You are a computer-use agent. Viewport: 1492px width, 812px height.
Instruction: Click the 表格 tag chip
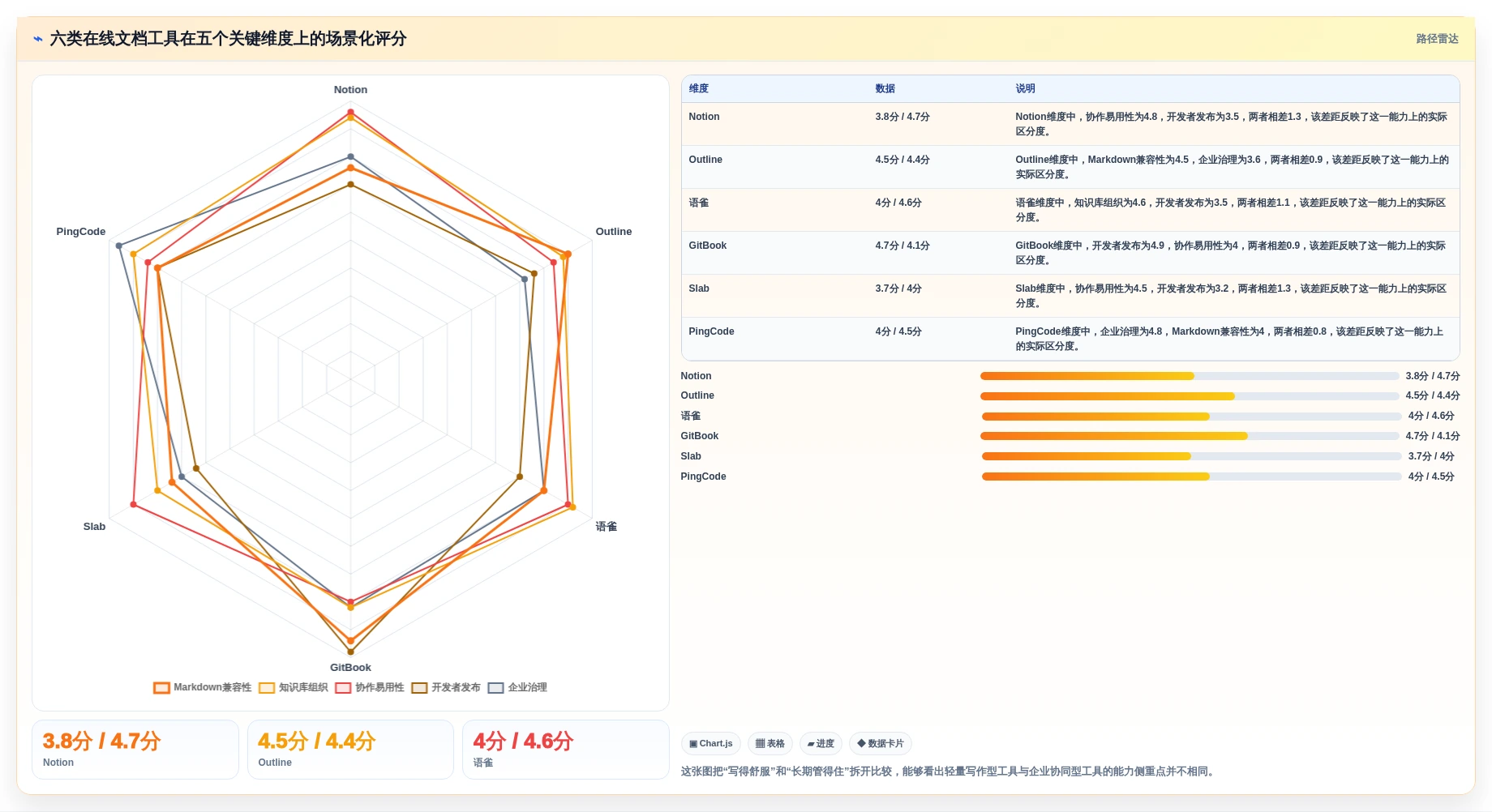(x=770, y=744)
